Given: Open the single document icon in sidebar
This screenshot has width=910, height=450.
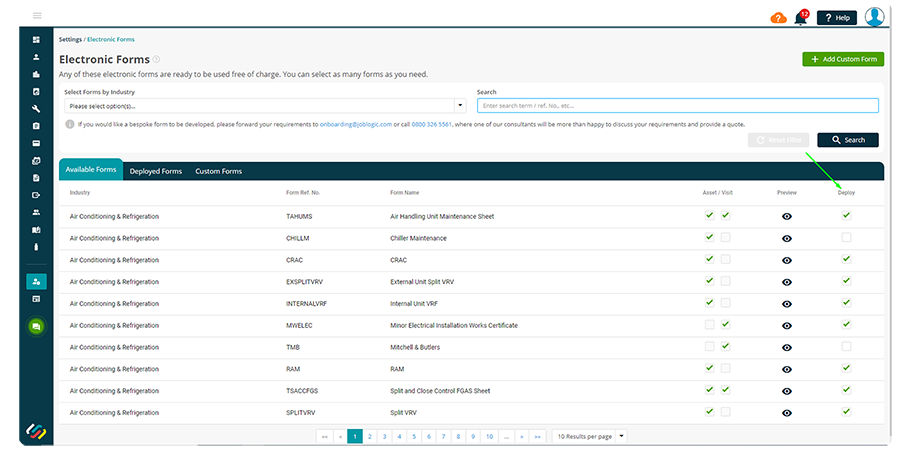Looking at the screenshot, I should pos(36,178).
